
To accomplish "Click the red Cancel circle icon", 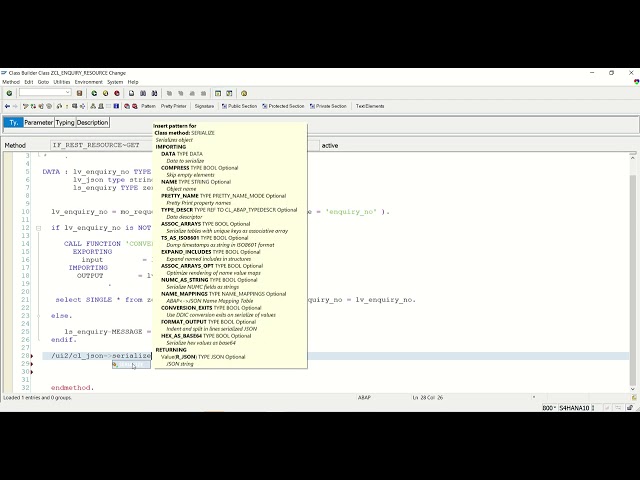I will tap(117, 93).
